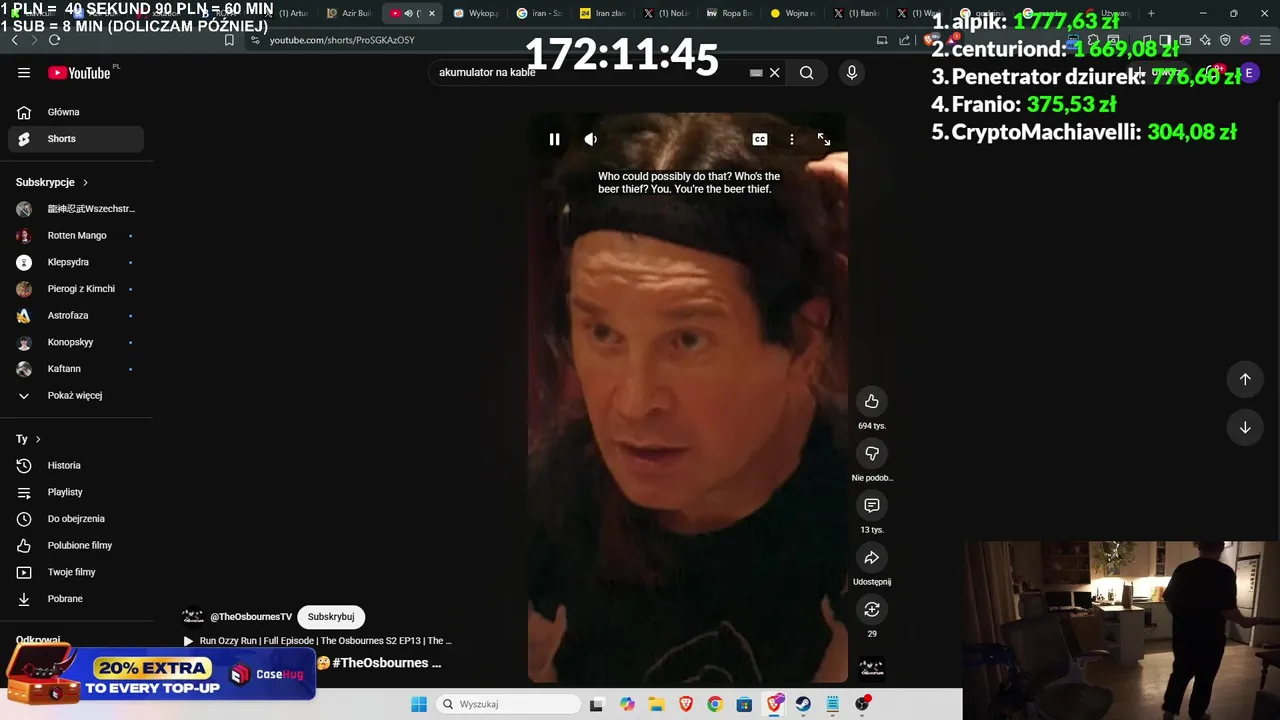Reload the page with the browser refresh
Image resolution: width=1280 pixels, height=720 pixels.
pyautogui.click(x=54, y=40)
